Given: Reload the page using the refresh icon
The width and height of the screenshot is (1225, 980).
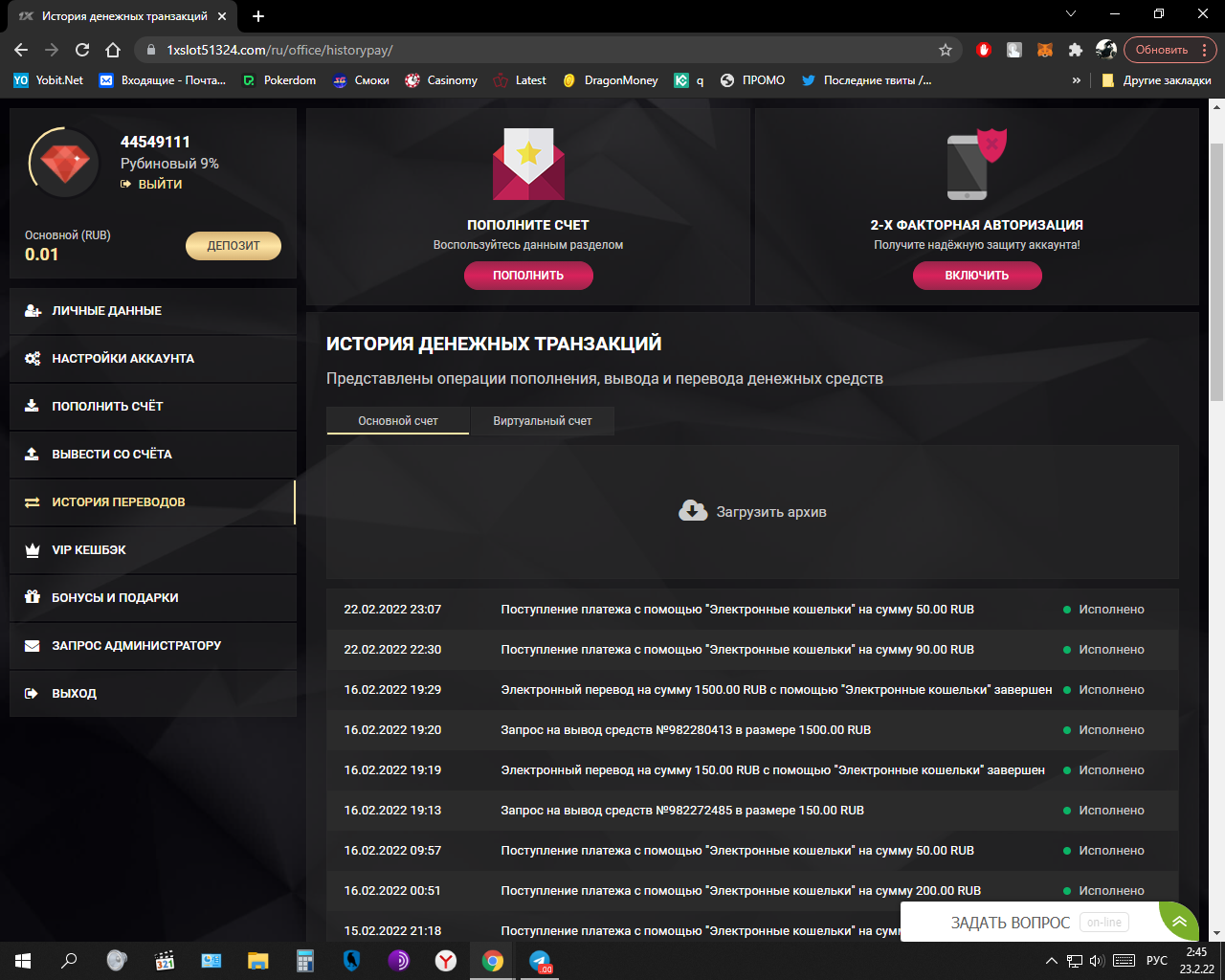Looking at the screenshot, I should [x=82, y=50].
